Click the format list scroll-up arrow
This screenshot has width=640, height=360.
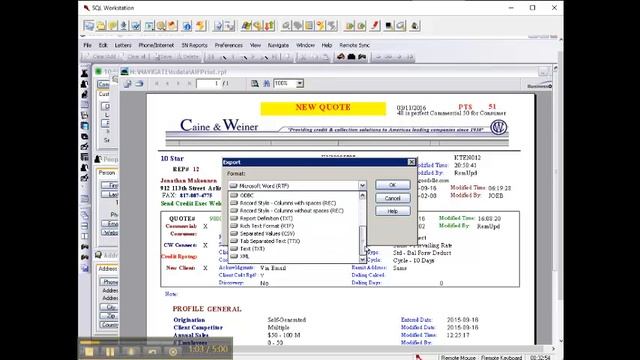[x=362, y=196]
